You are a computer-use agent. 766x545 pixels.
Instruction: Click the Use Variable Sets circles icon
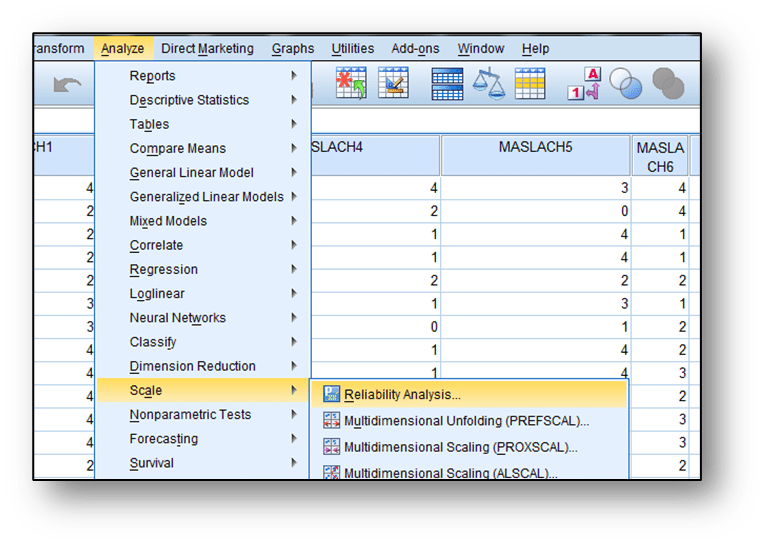click(626, 84)
